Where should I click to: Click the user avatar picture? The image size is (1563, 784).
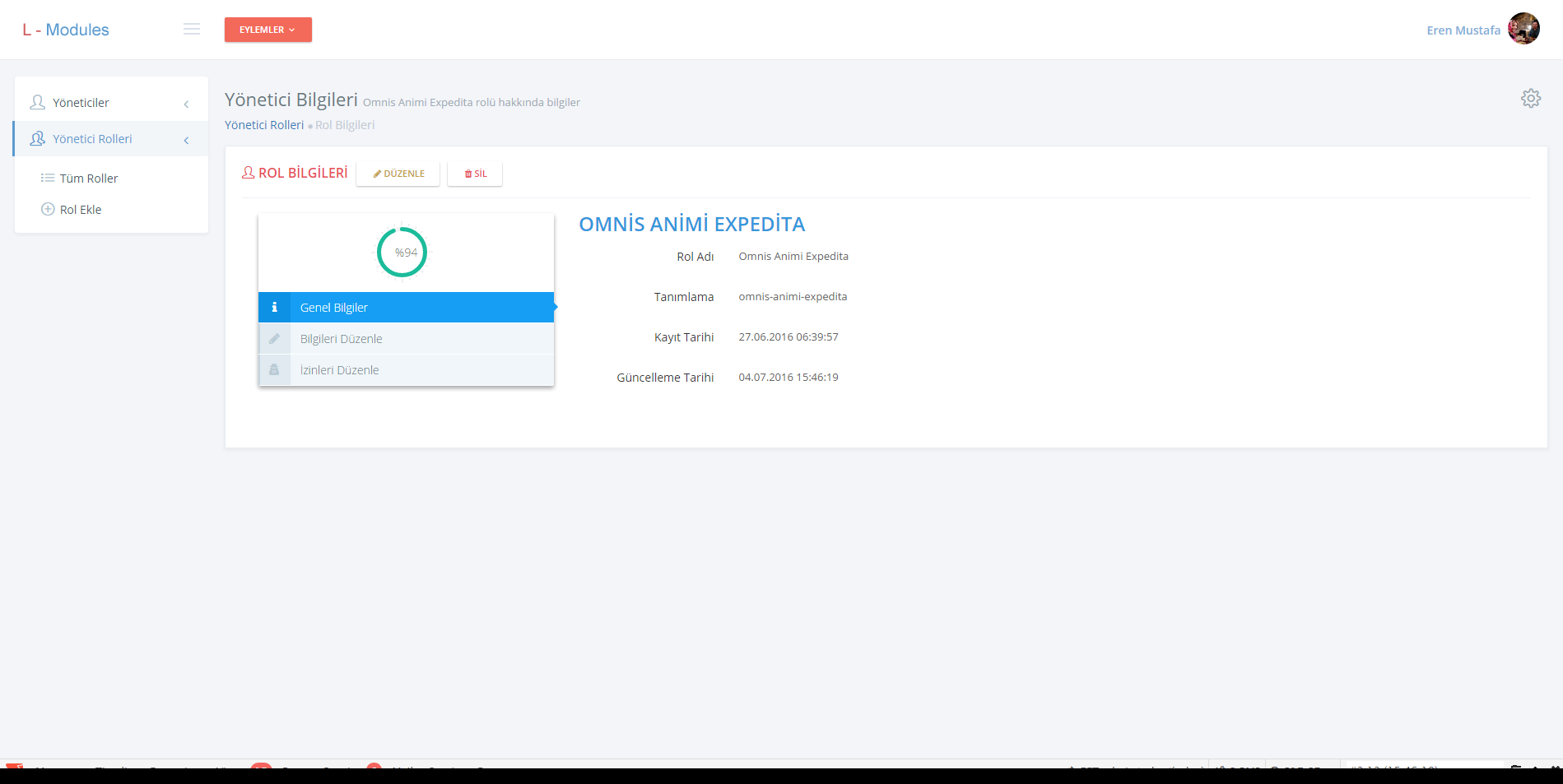tap(1523, 29)
